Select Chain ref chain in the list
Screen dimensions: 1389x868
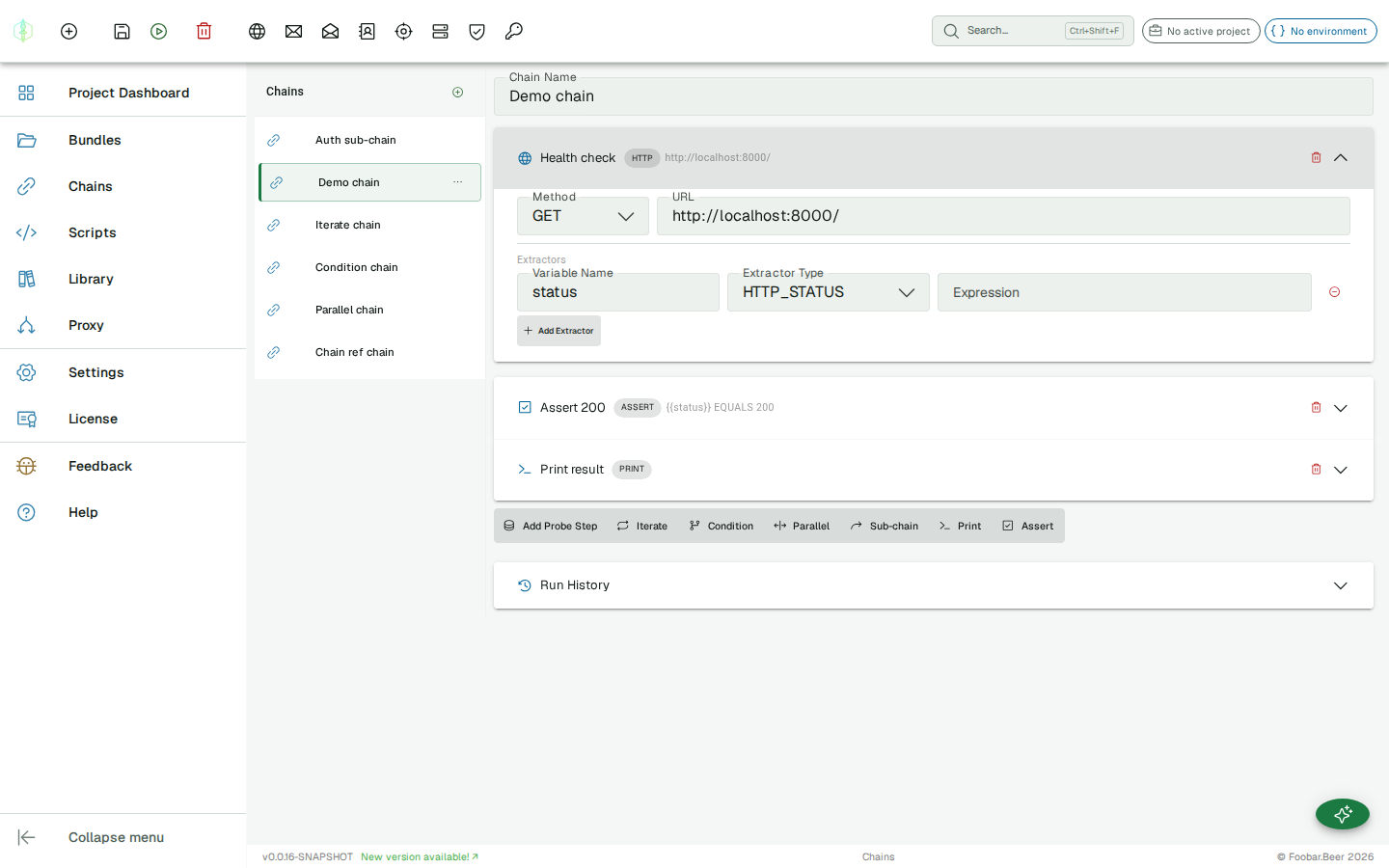tap(369, 352)
